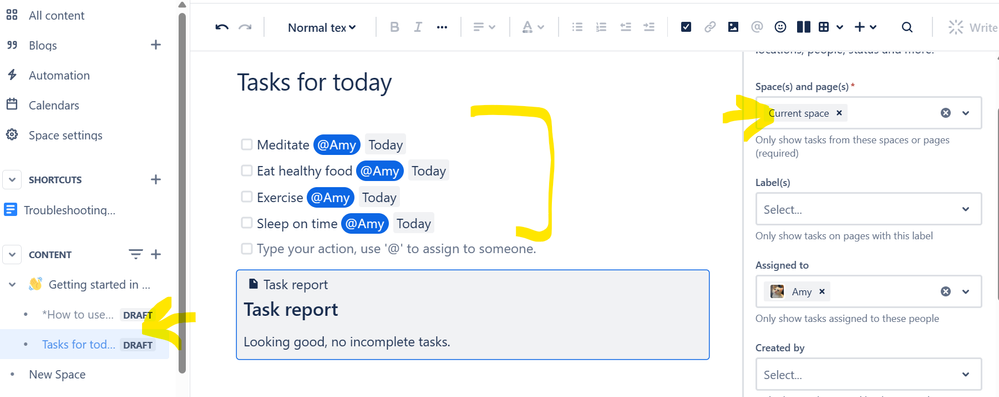Add a new shortcut with plus icon

(x=155, y=180)
